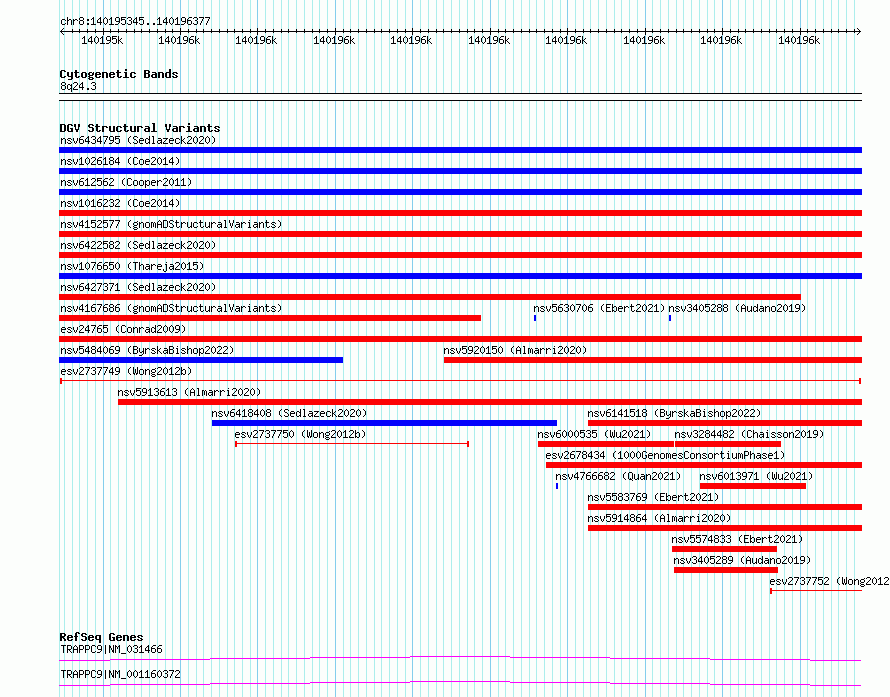Click the TRAPPC9|NM_031466 gene label
Viewport: 890px width, 697px height.
click(111, 649)
